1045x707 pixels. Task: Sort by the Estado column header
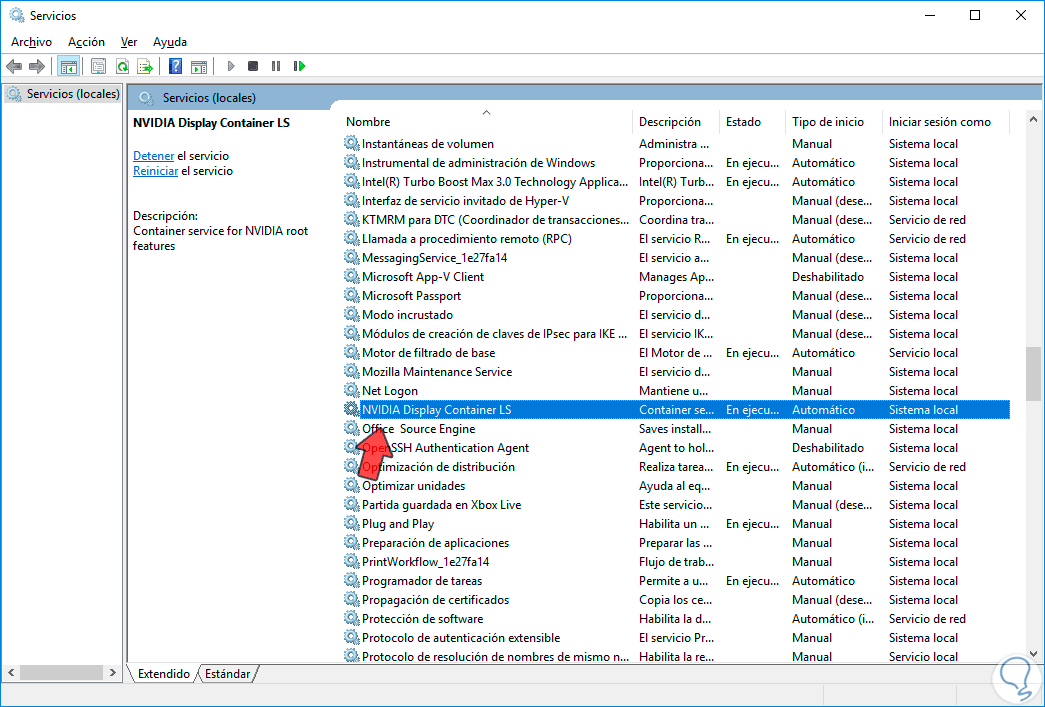click(x=752, y=121)
